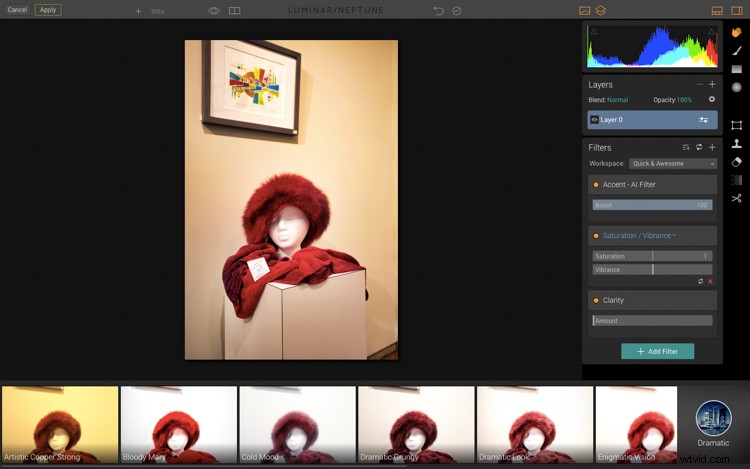Select the scissors Crop tool

click(x=737, y=198)
